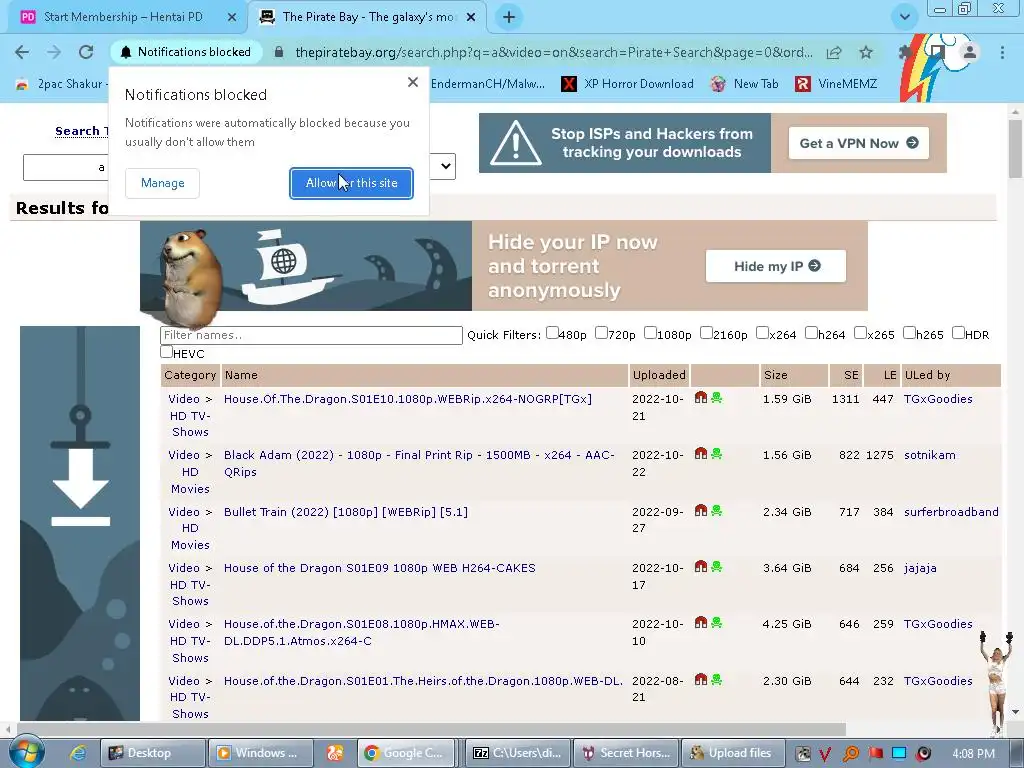Share this page via address bar icon

(834, 52)
